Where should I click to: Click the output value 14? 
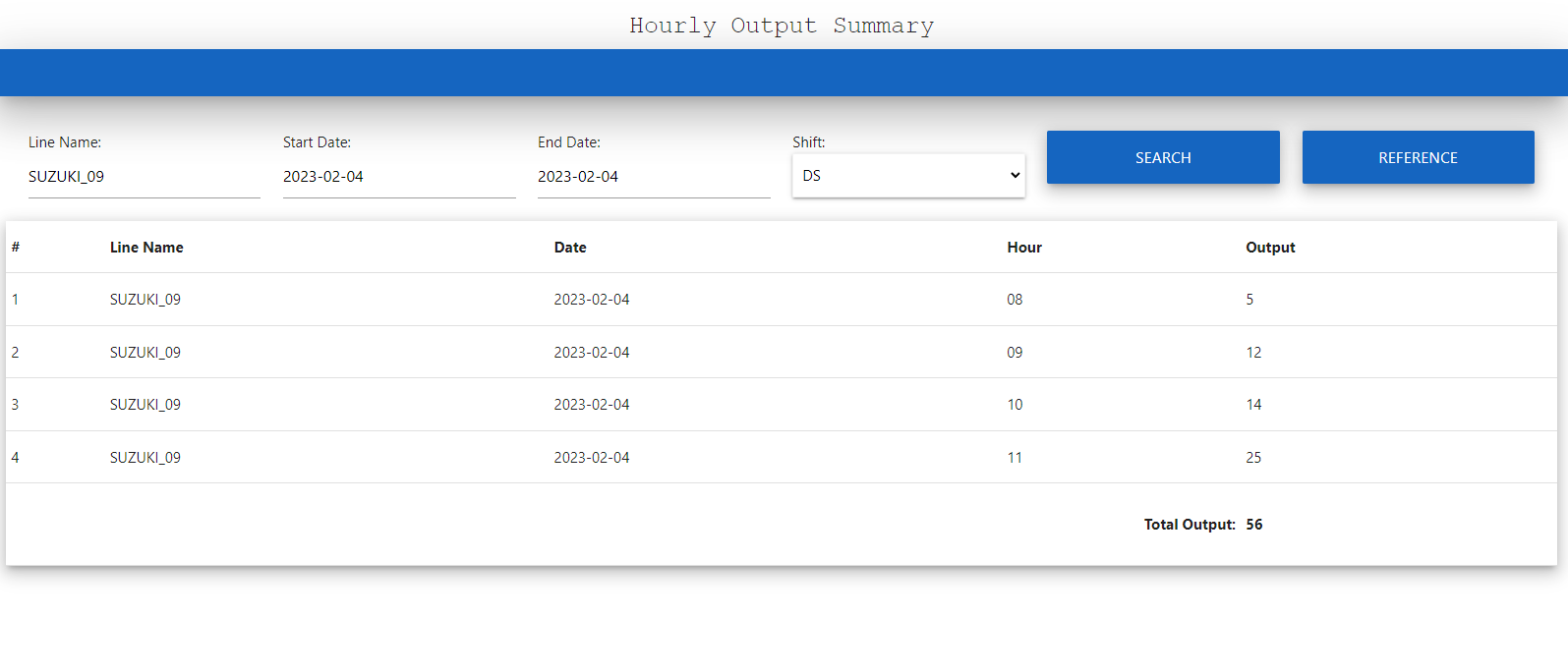click(1253, 405)
